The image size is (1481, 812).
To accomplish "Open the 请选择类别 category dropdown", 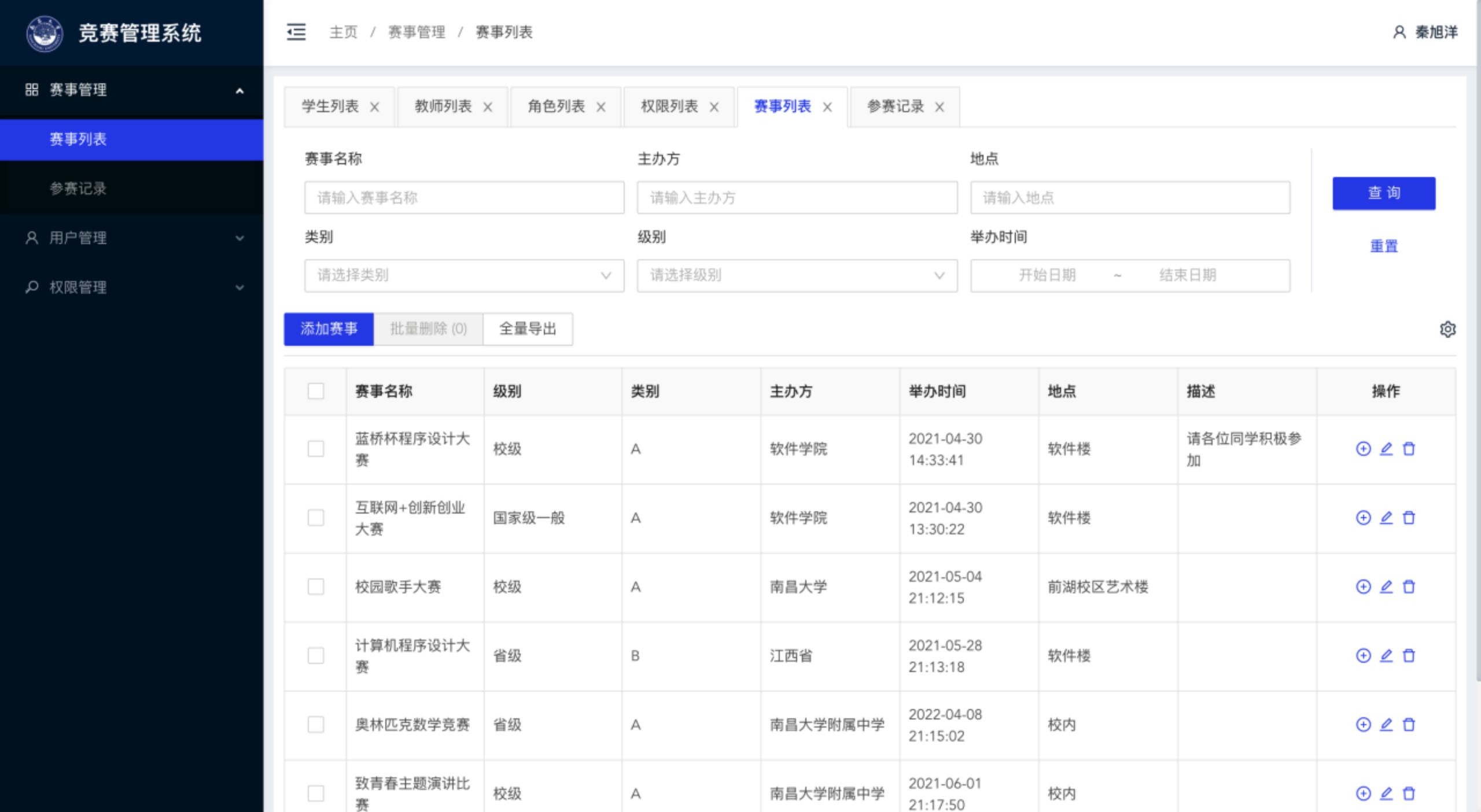I will pyautogui.click(x=464, y=275).
